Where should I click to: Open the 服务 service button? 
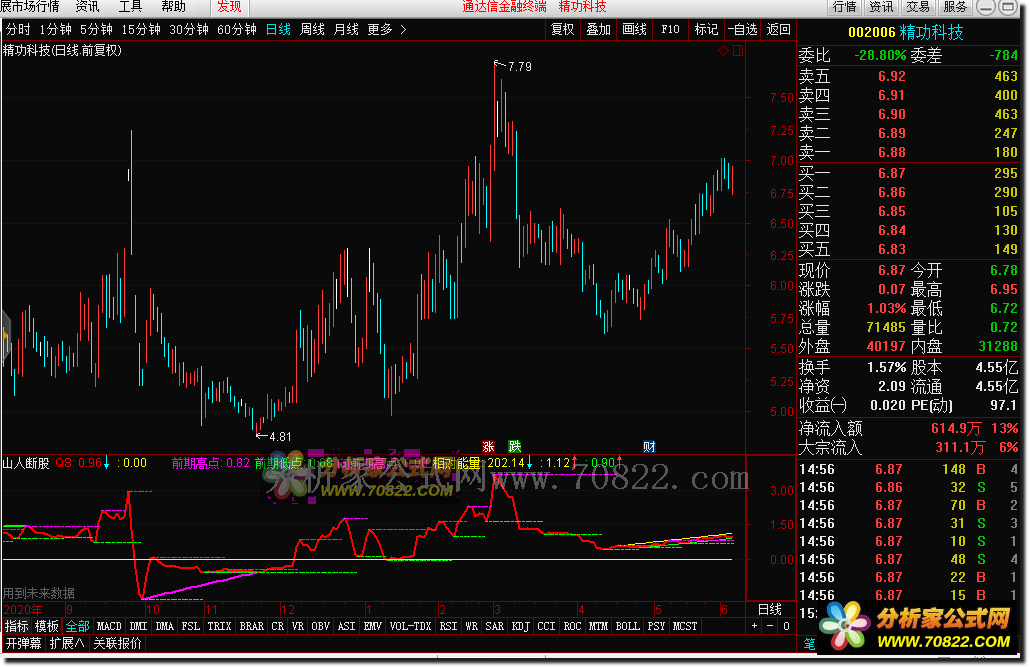tap(954, 7)
